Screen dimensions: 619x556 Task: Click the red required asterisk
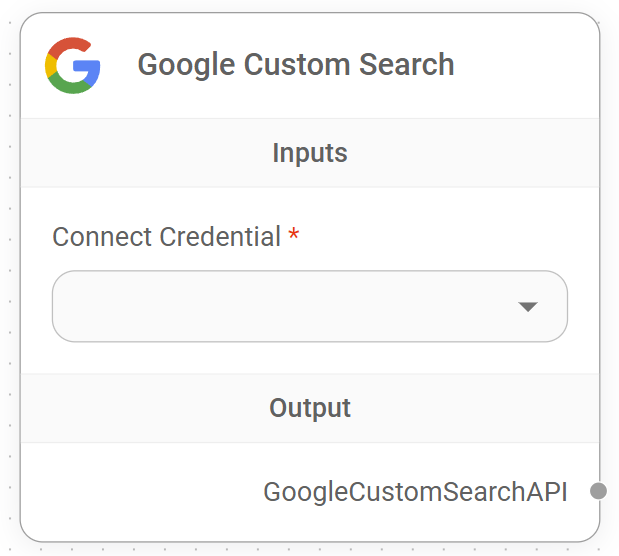294,237
